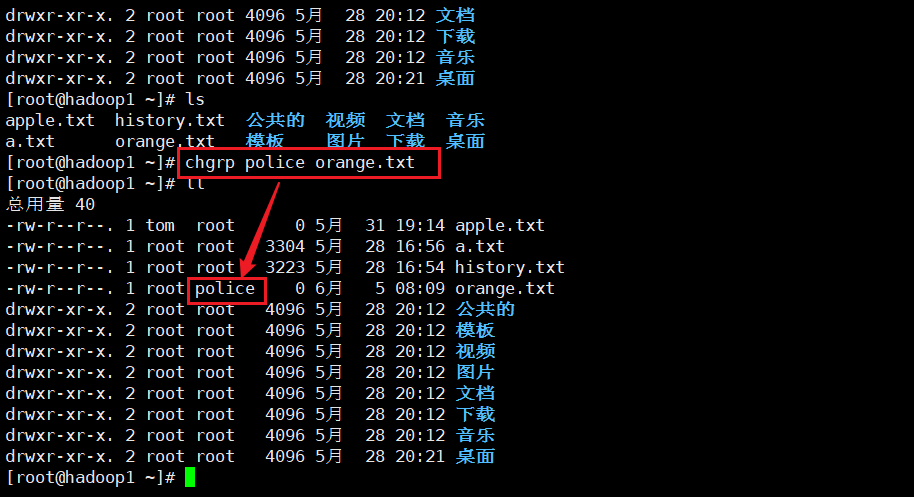Click the directory '桌面' in the bottom listing row
The width and height of the screenshot is (914, 497).
point(475,456)
